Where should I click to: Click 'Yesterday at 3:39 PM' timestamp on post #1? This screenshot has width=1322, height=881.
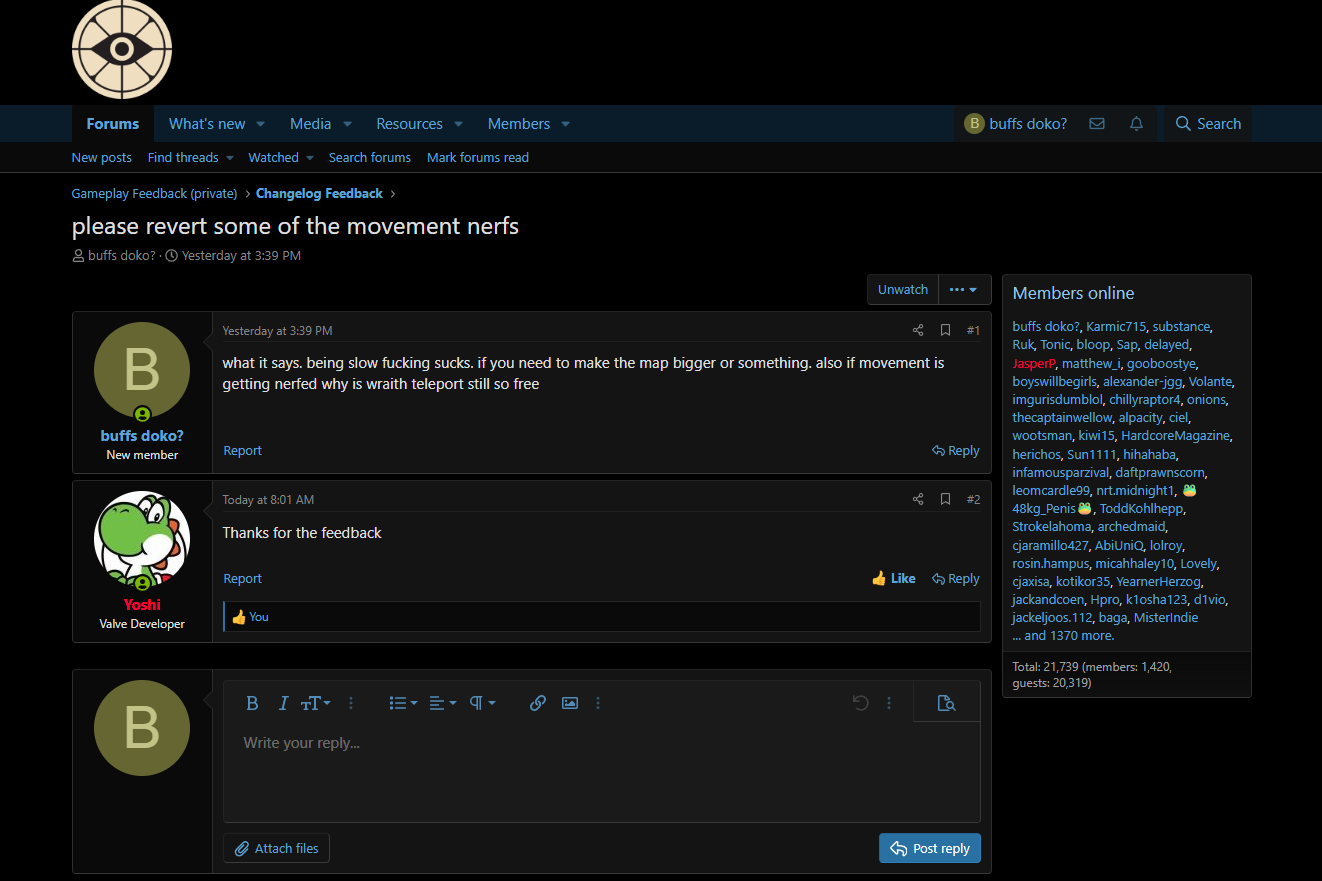(277, 330)
